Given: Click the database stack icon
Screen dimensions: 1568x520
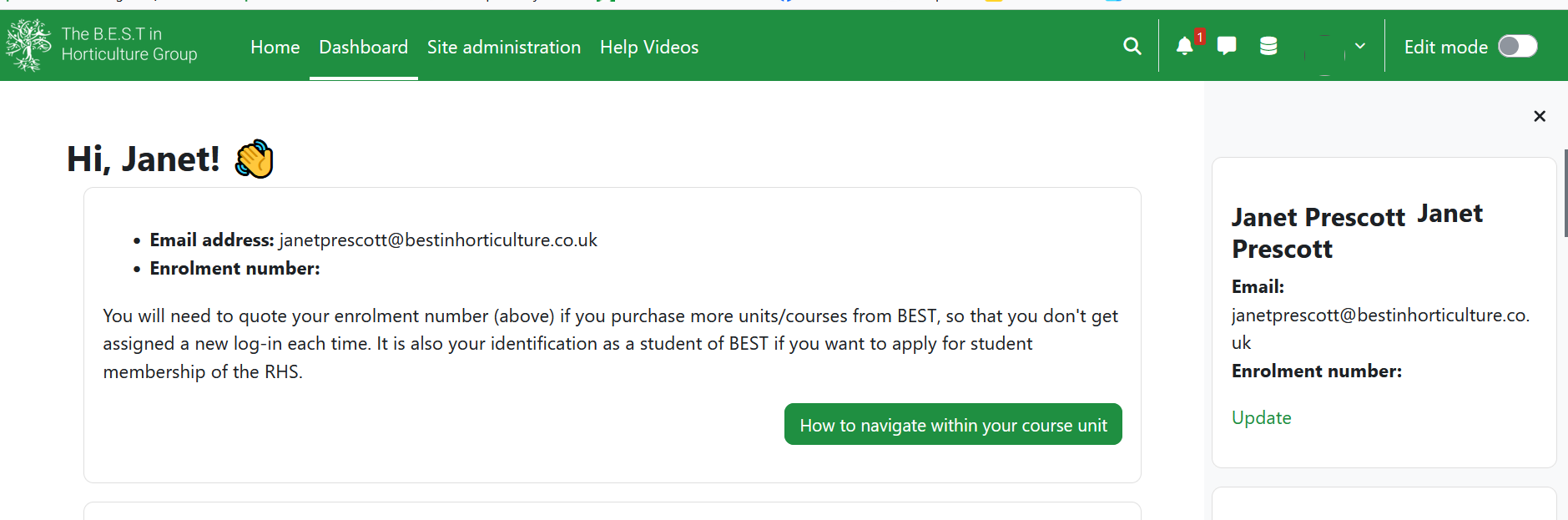Looking at the screenshot, I should pyautogui.click(x=1268, y=46).
